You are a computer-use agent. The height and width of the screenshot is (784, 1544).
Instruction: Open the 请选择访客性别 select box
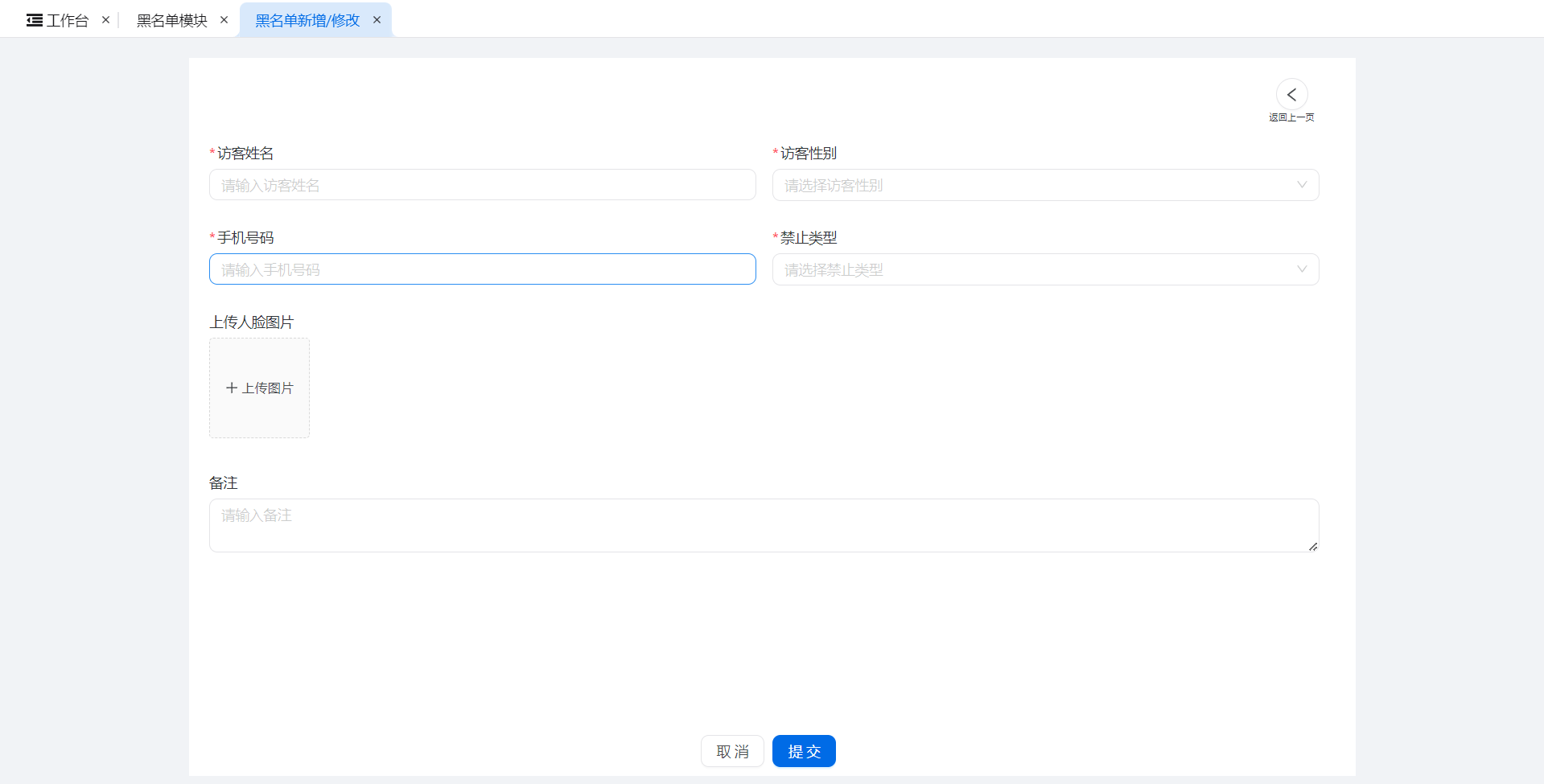(x=1030, y=185)
